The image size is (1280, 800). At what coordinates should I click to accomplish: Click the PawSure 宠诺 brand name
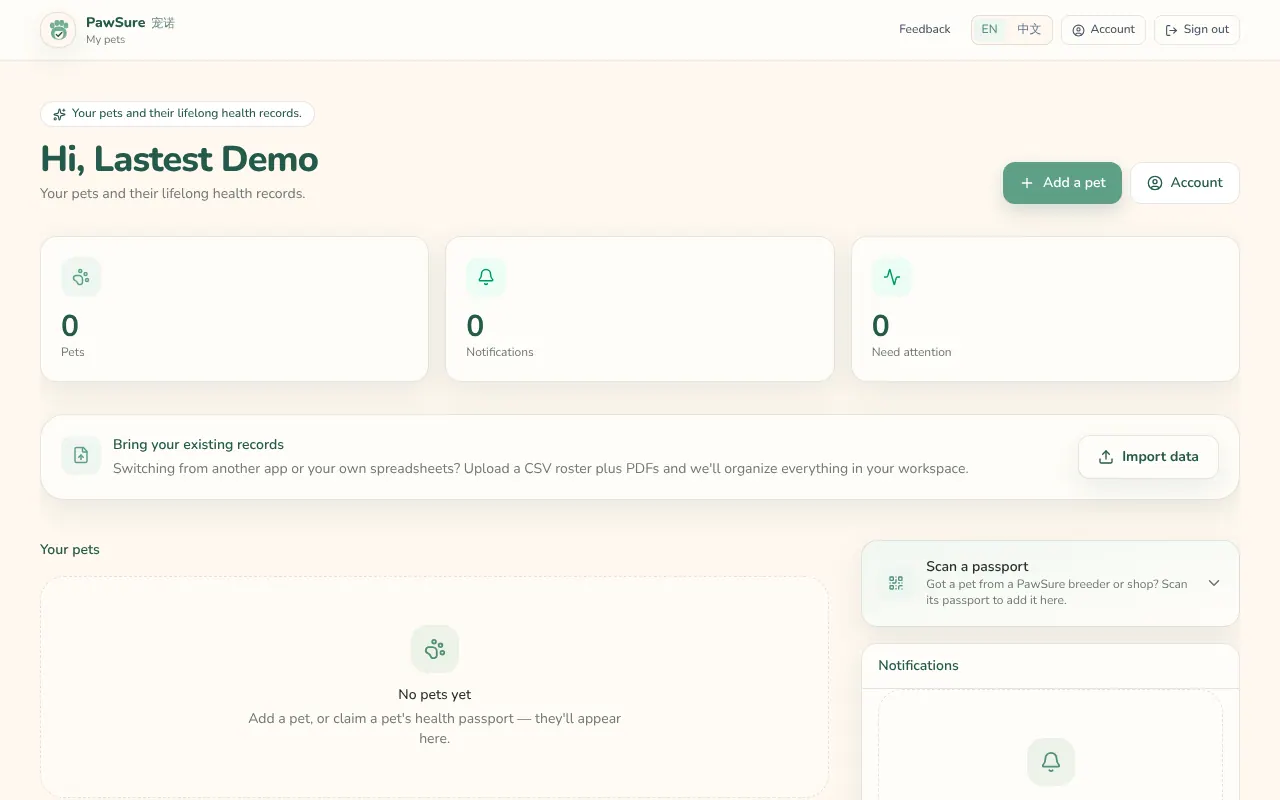[x=131, y=22]
